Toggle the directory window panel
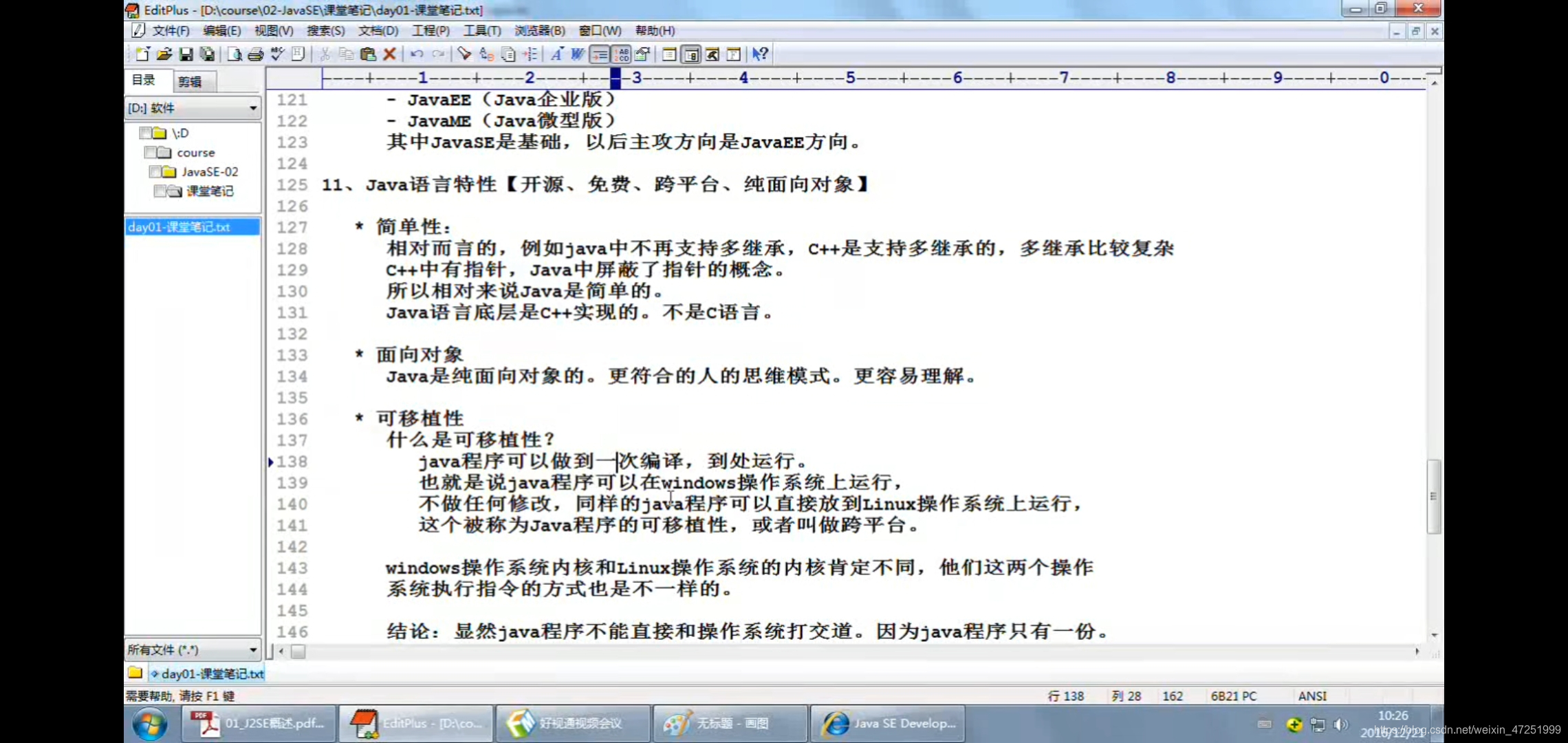The image size is (1568, 743). pyautogui.click(x=690, y=54)
